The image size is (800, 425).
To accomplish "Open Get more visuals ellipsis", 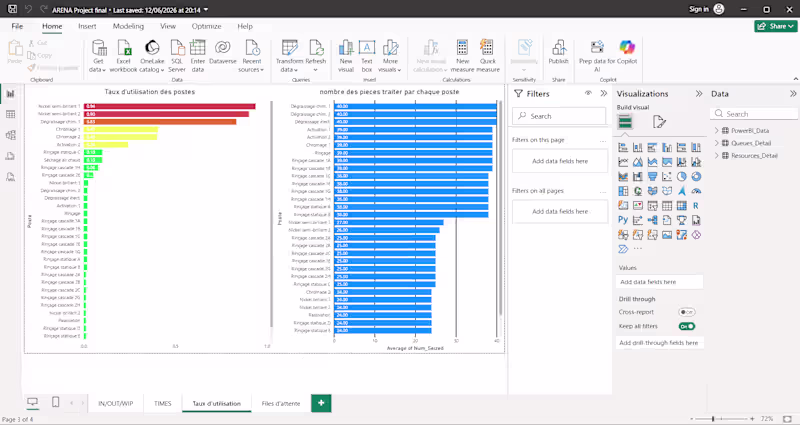I will [x=638, y=249].
